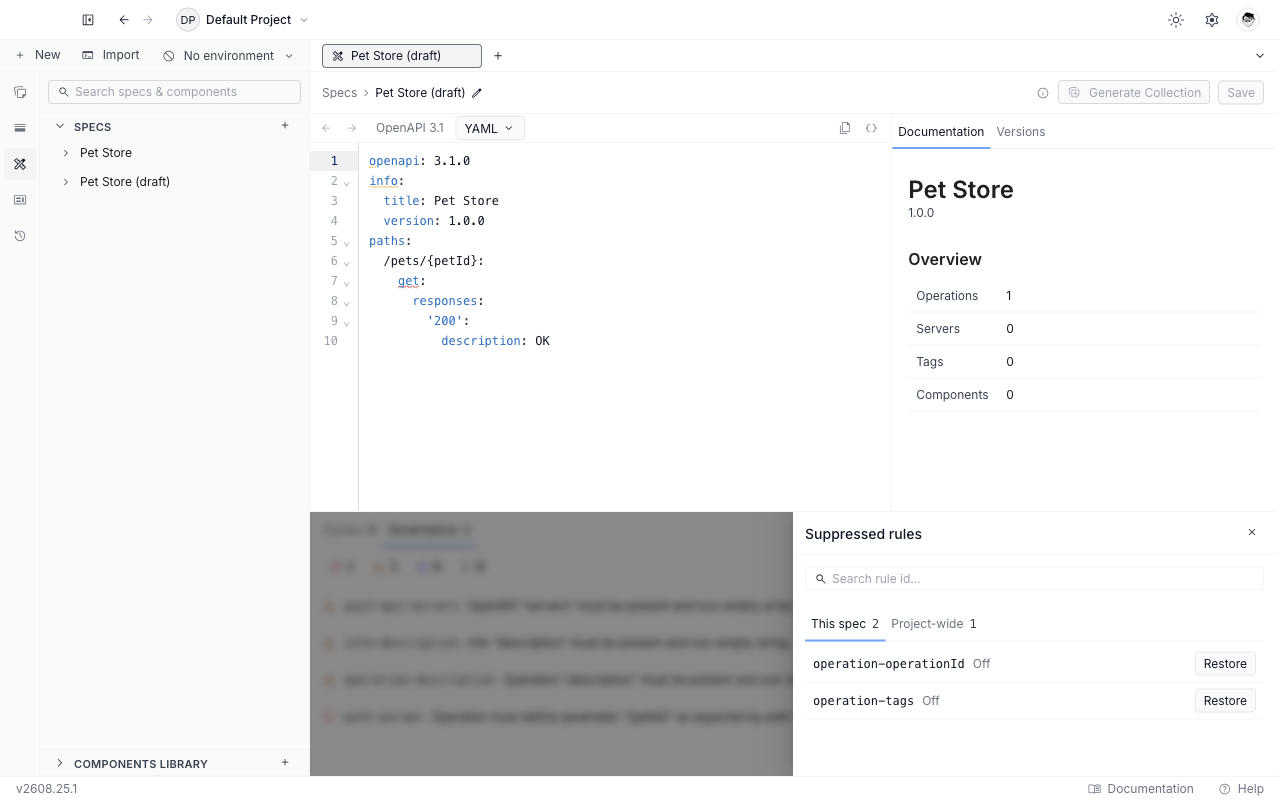The width and height of the screenshot is (1280, 800).
Task: Close the Suppressed rules panel
Action: point(1252,533)
